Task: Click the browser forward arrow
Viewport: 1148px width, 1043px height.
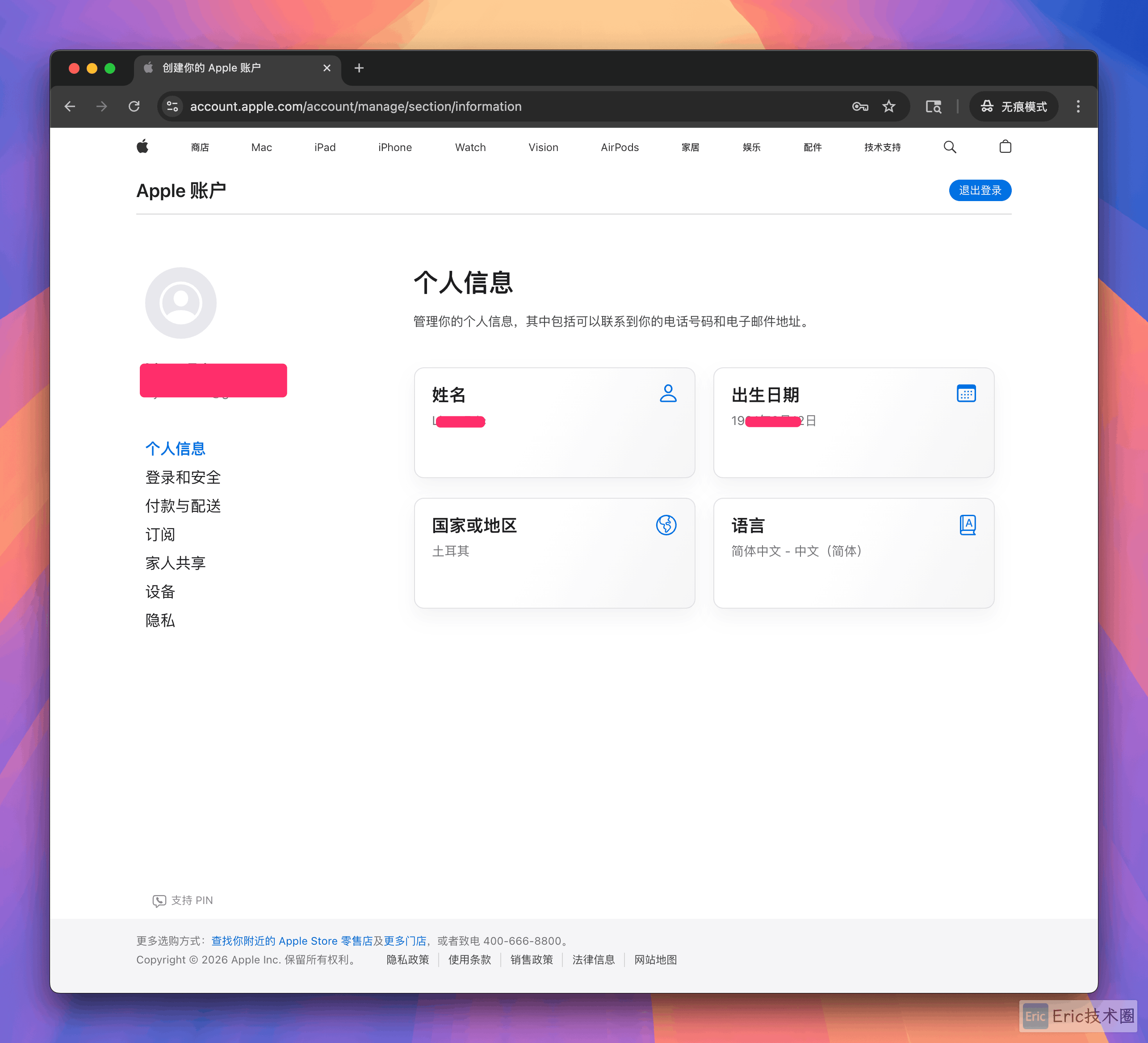Action: 102,106
